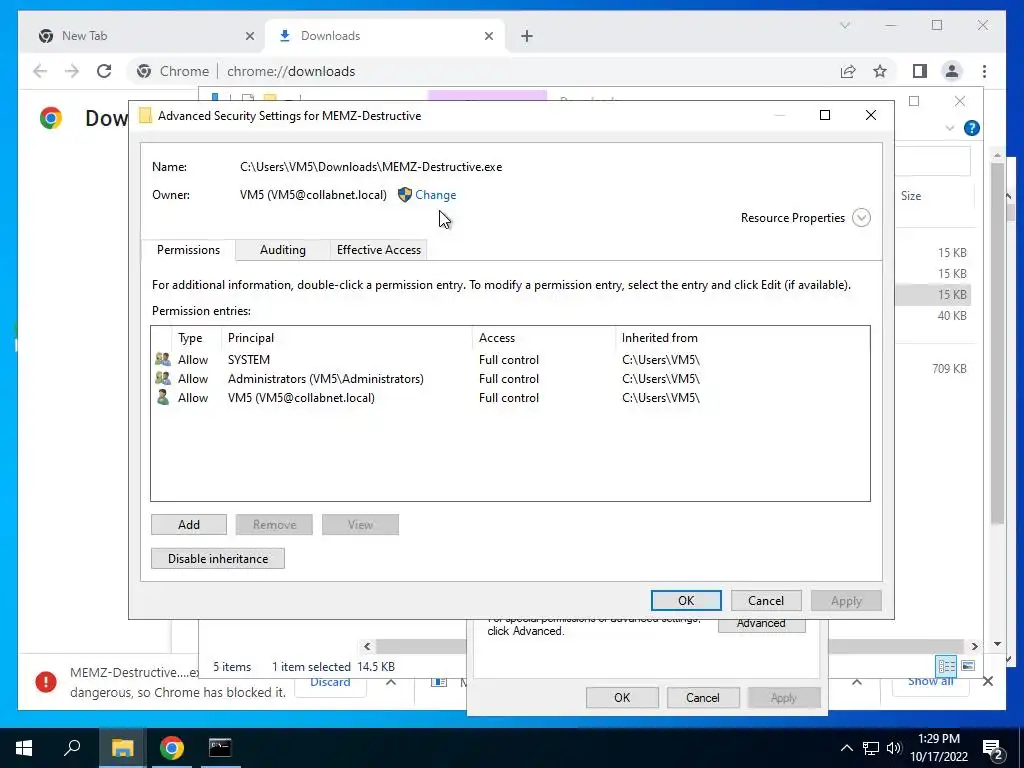Image resolution: width=1024 pixels, height=768 pixels.
Task: Click Cancel in the Properties window
Action: point(702,697)
